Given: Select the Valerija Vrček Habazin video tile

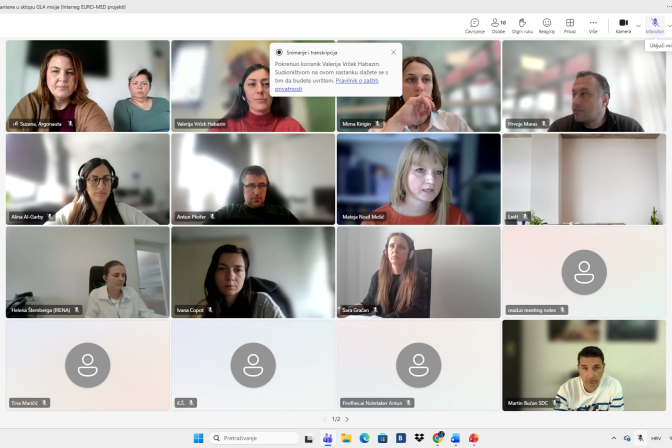Looking at the screenshot, I should point(253,86).
